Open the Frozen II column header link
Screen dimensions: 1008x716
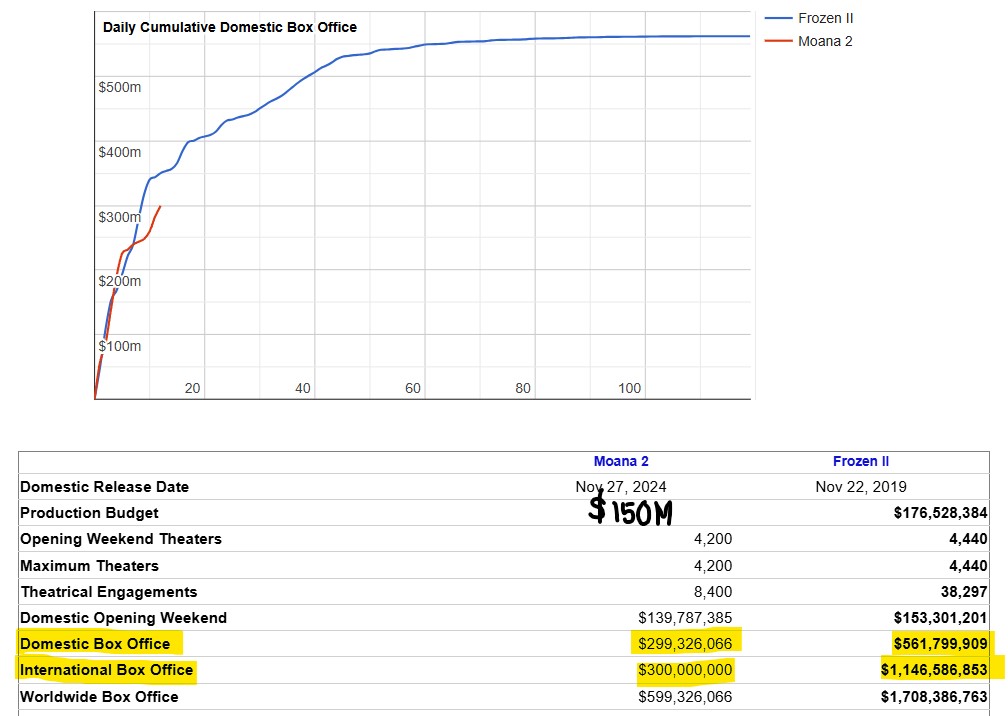point(860,461)
